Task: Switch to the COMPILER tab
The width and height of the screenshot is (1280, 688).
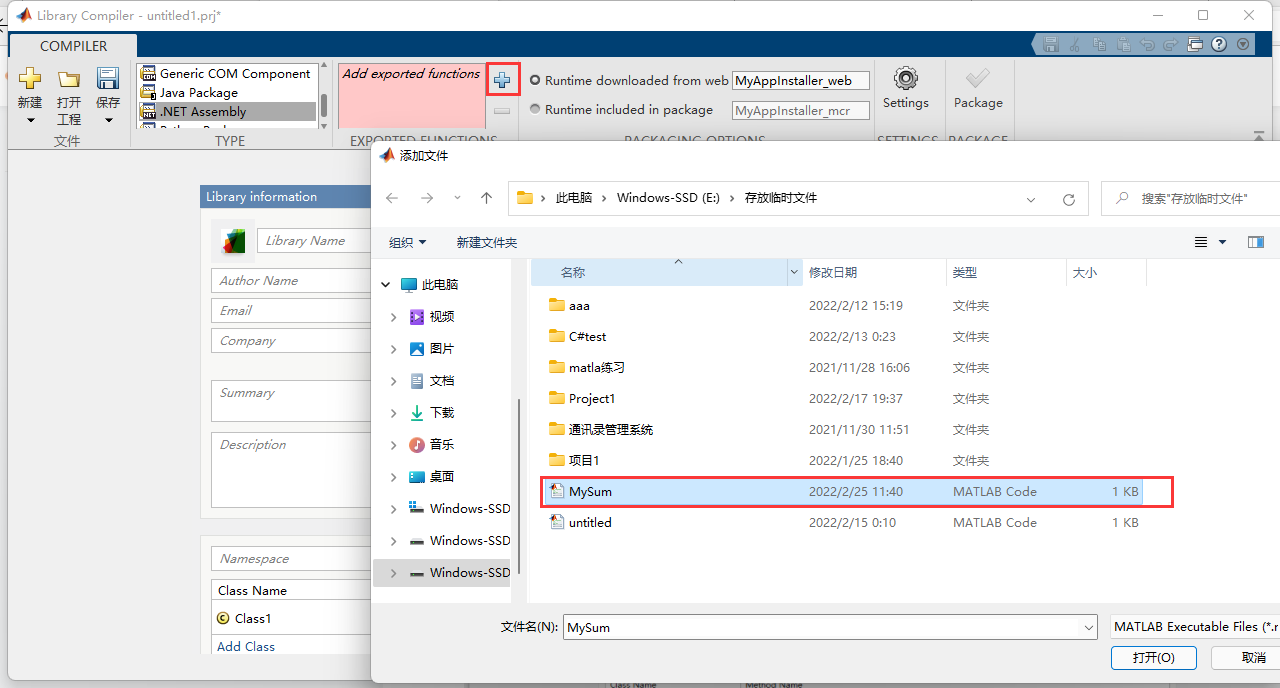Action: (x=73, y=46)
